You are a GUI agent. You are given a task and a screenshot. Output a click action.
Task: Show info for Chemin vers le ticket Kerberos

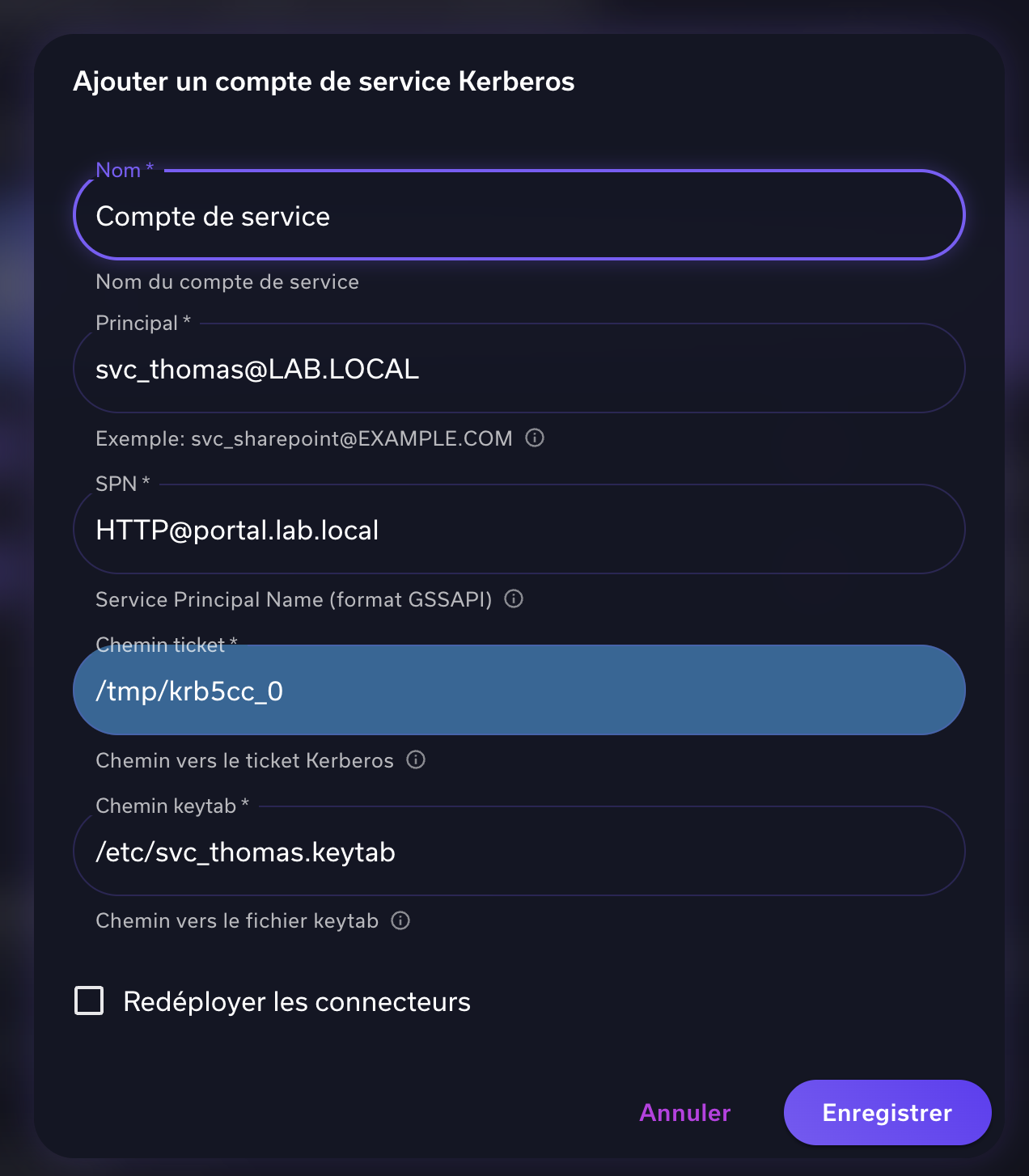pyautogui.click(x=416, y=759)
